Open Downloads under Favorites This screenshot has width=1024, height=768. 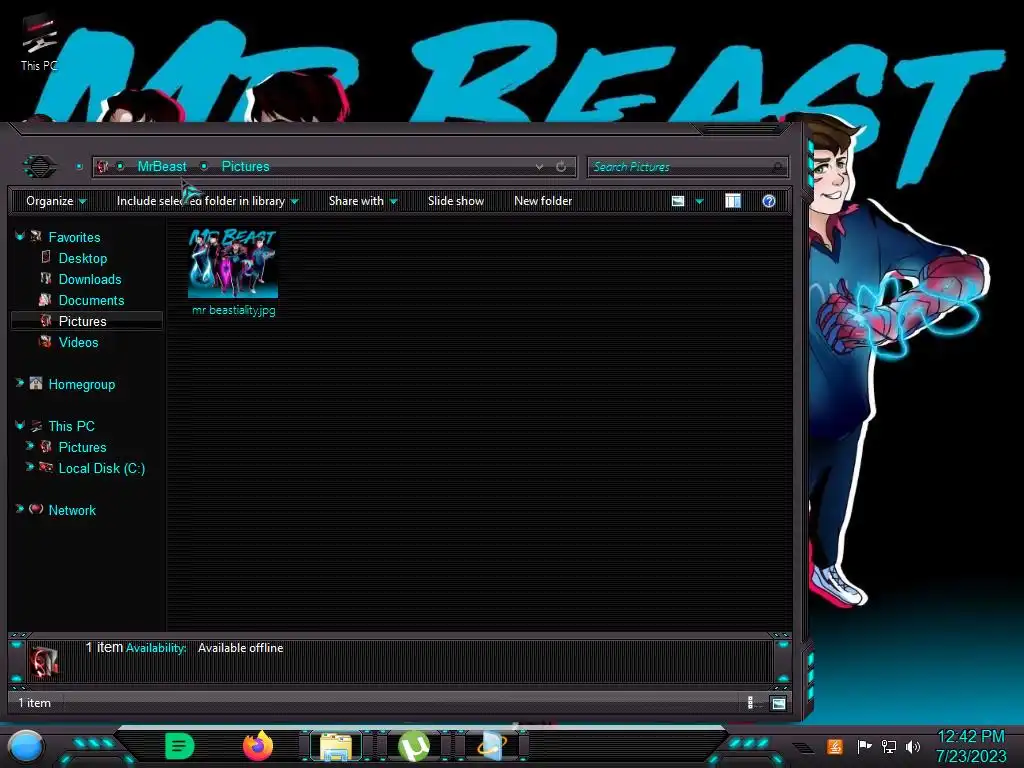89,279
